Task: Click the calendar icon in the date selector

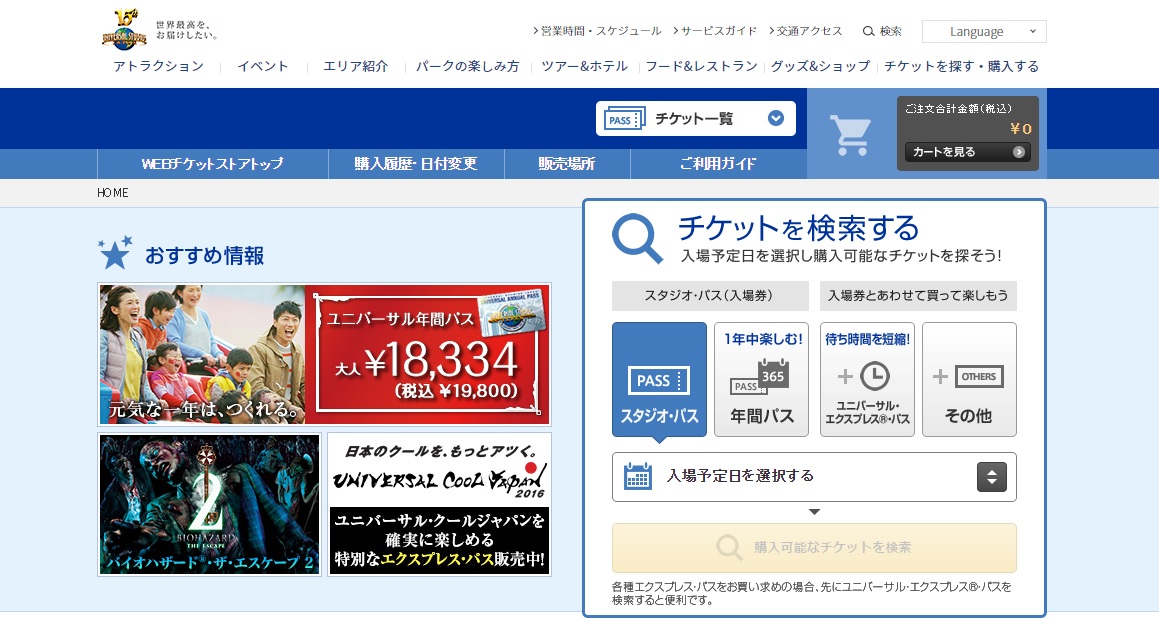Action: (638, 476)
